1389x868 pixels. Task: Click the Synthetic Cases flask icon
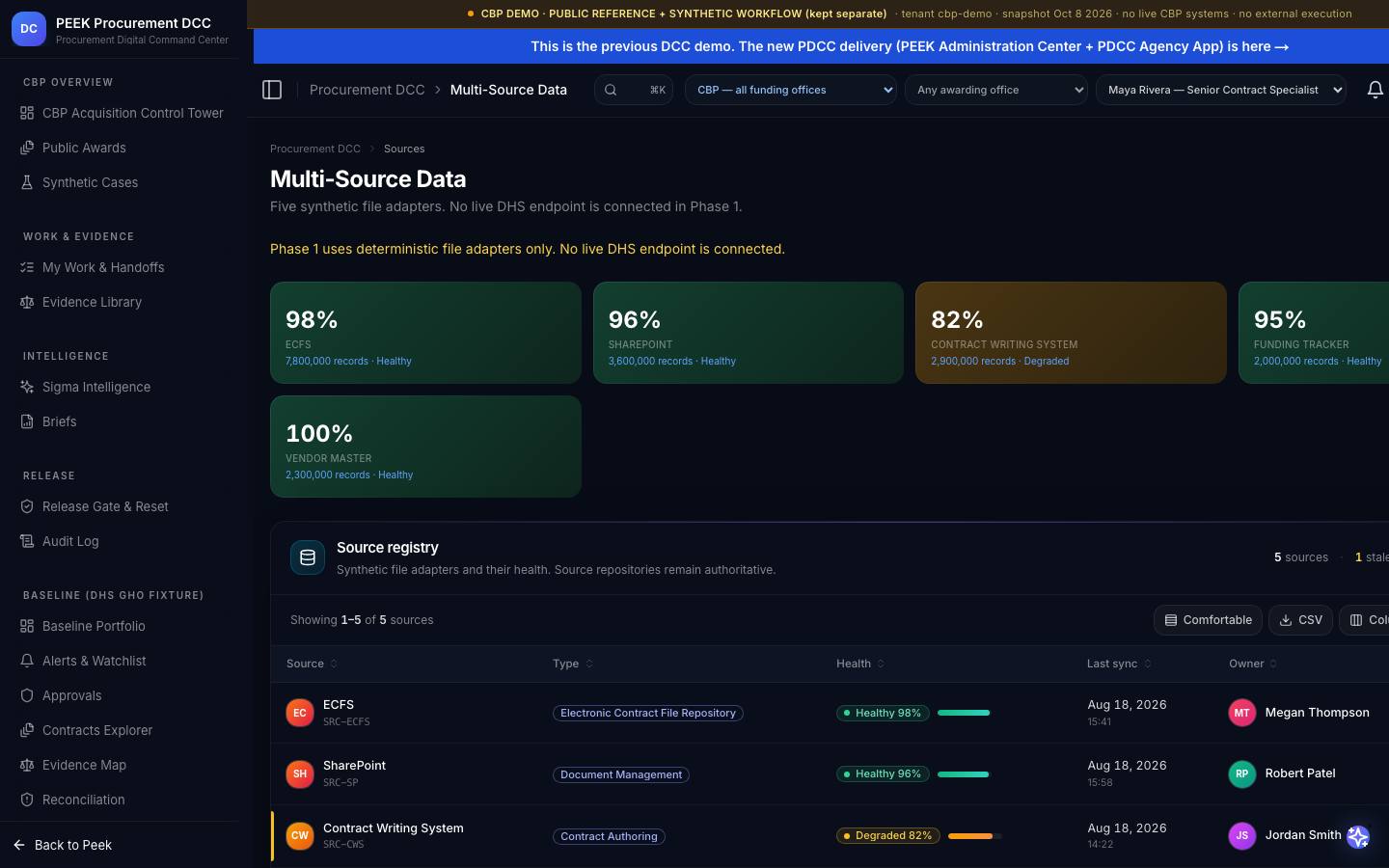click(27, 182)
